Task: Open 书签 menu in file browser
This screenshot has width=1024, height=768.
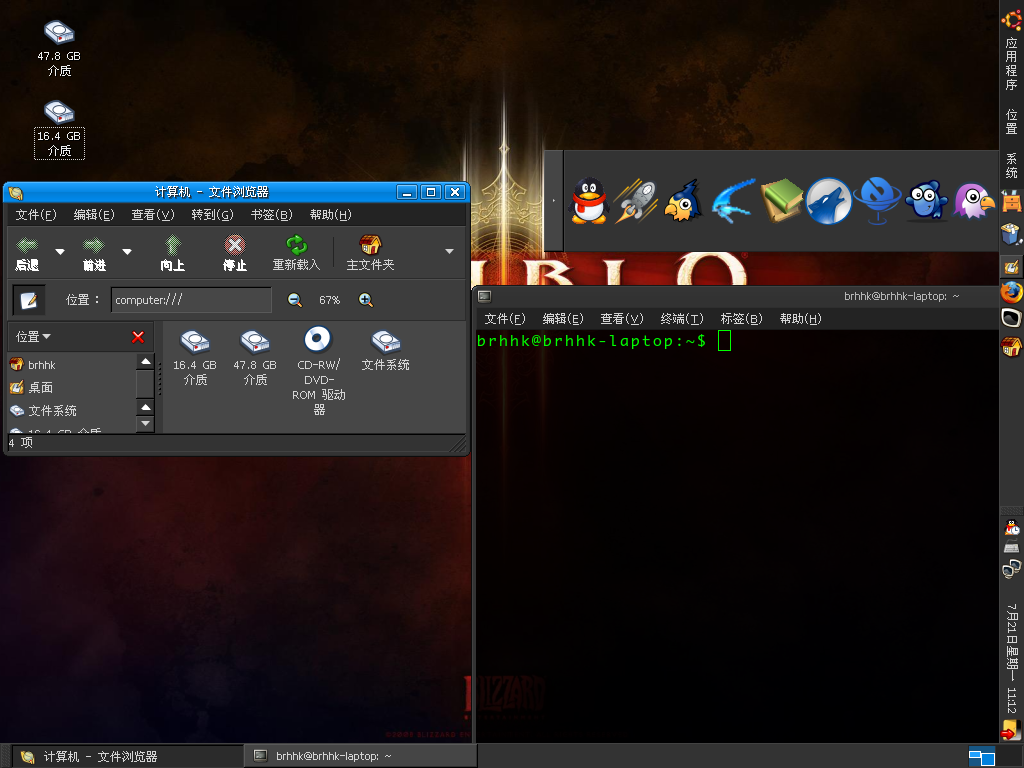Action: click(272, 215)
